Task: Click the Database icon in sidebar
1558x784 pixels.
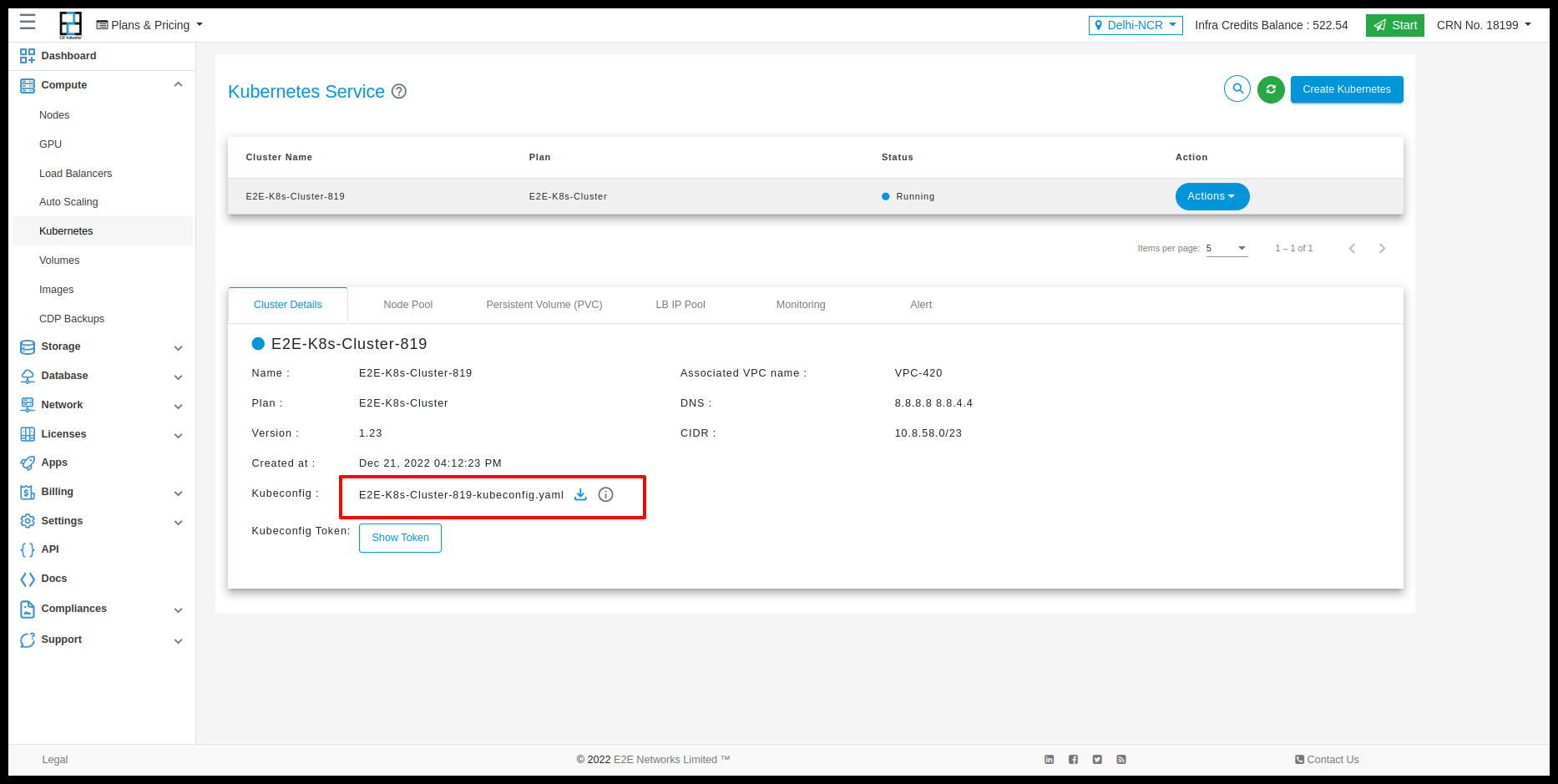Action: click(28, 377)
